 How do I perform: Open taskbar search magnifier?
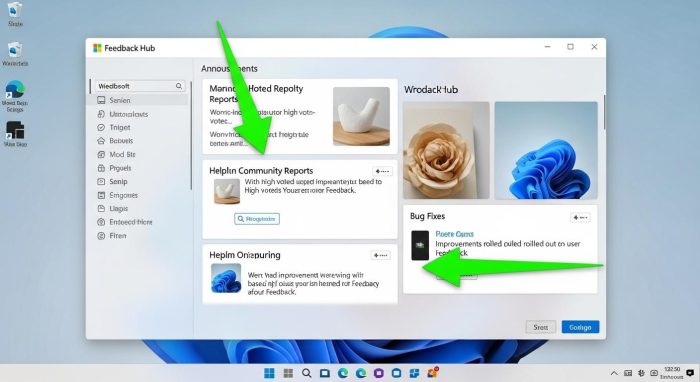(x=306, y=373)
